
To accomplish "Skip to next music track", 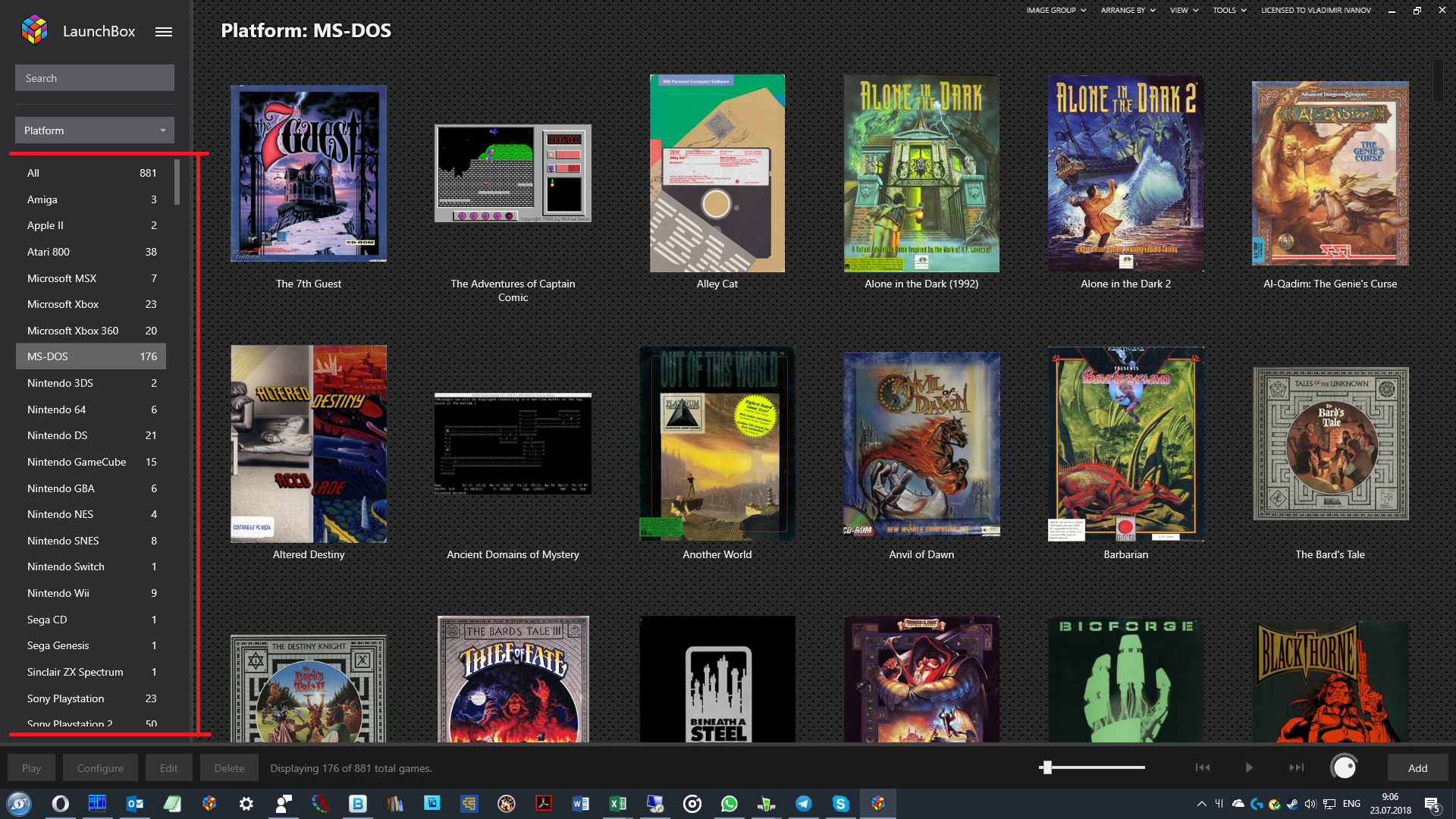I will point(1297,767).
